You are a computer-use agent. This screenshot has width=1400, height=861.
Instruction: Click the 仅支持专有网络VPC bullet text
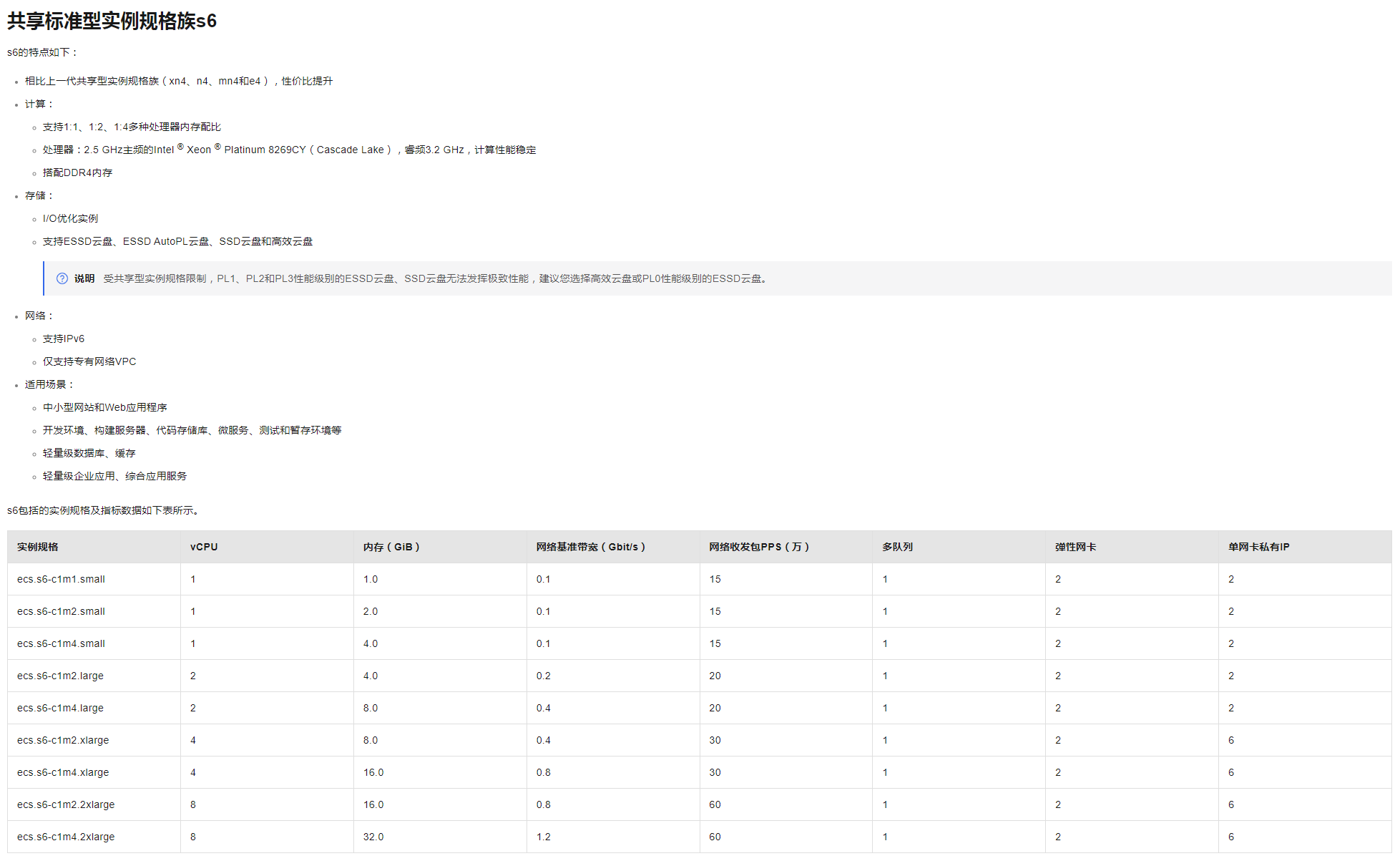(x=89, y=361)
